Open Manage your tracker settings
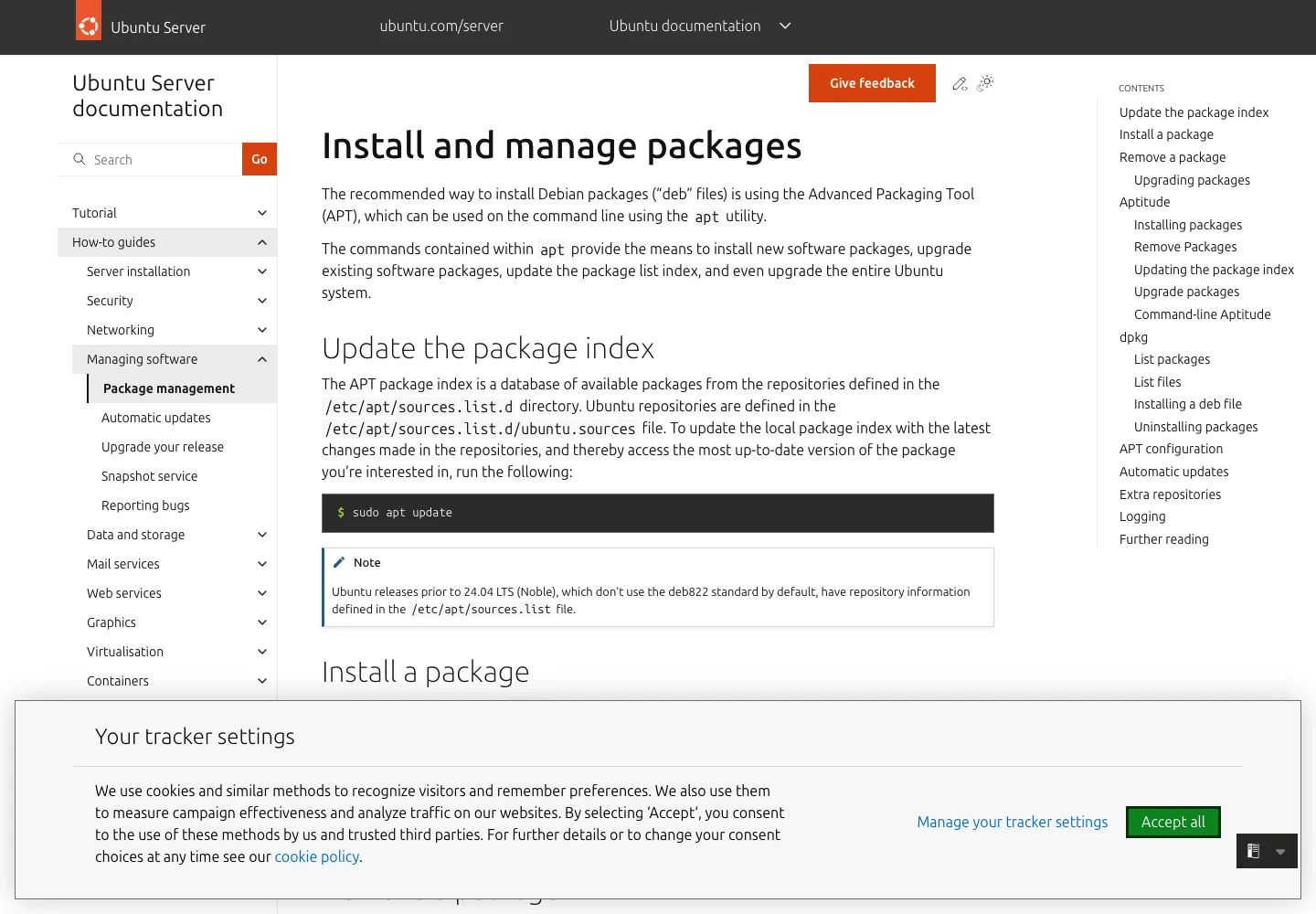The width and height of the screenshot is (1316, 914). pyautogui.click(x=1013, y=822)
